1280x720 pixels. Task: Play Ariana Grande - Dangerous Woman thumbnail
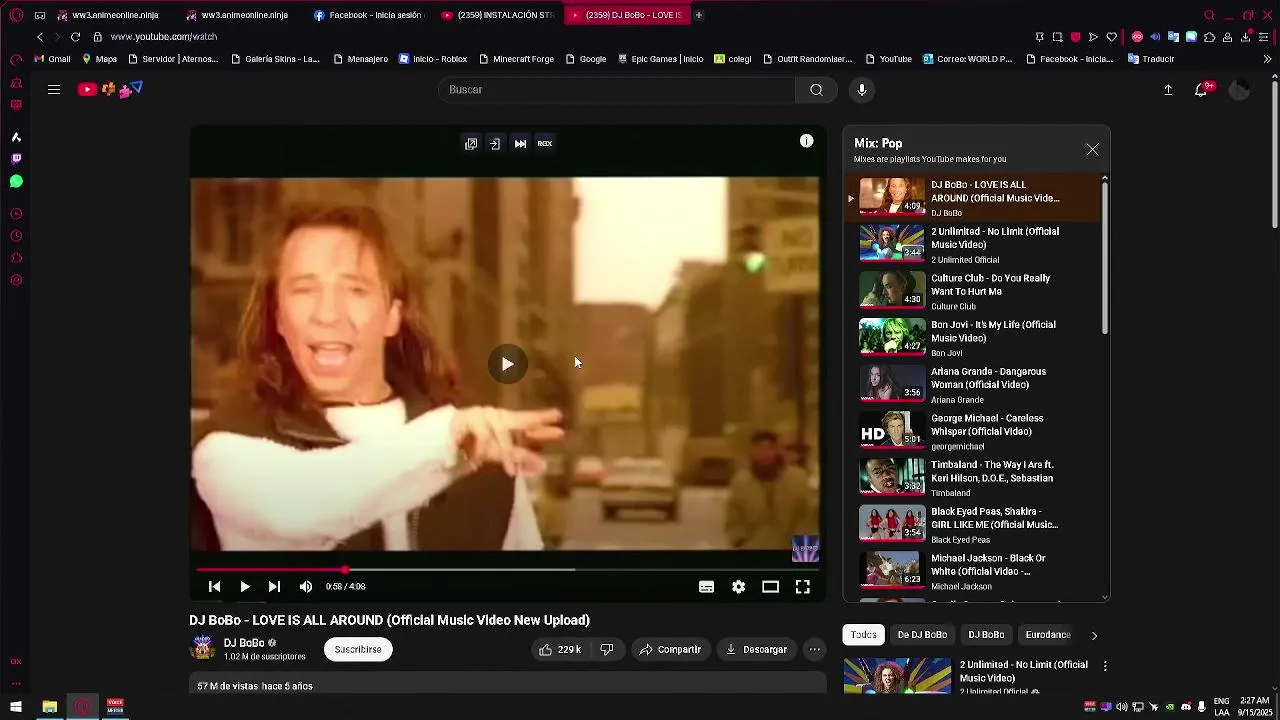click(x=892, y=384)
